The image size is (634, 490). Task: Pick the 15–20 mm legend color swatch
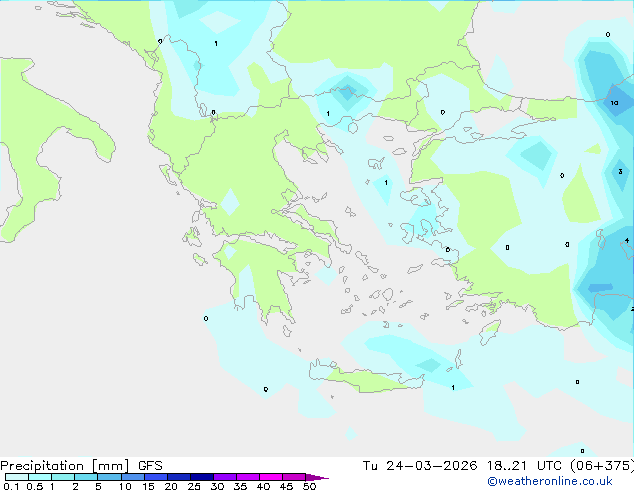(x=156, y=477)
